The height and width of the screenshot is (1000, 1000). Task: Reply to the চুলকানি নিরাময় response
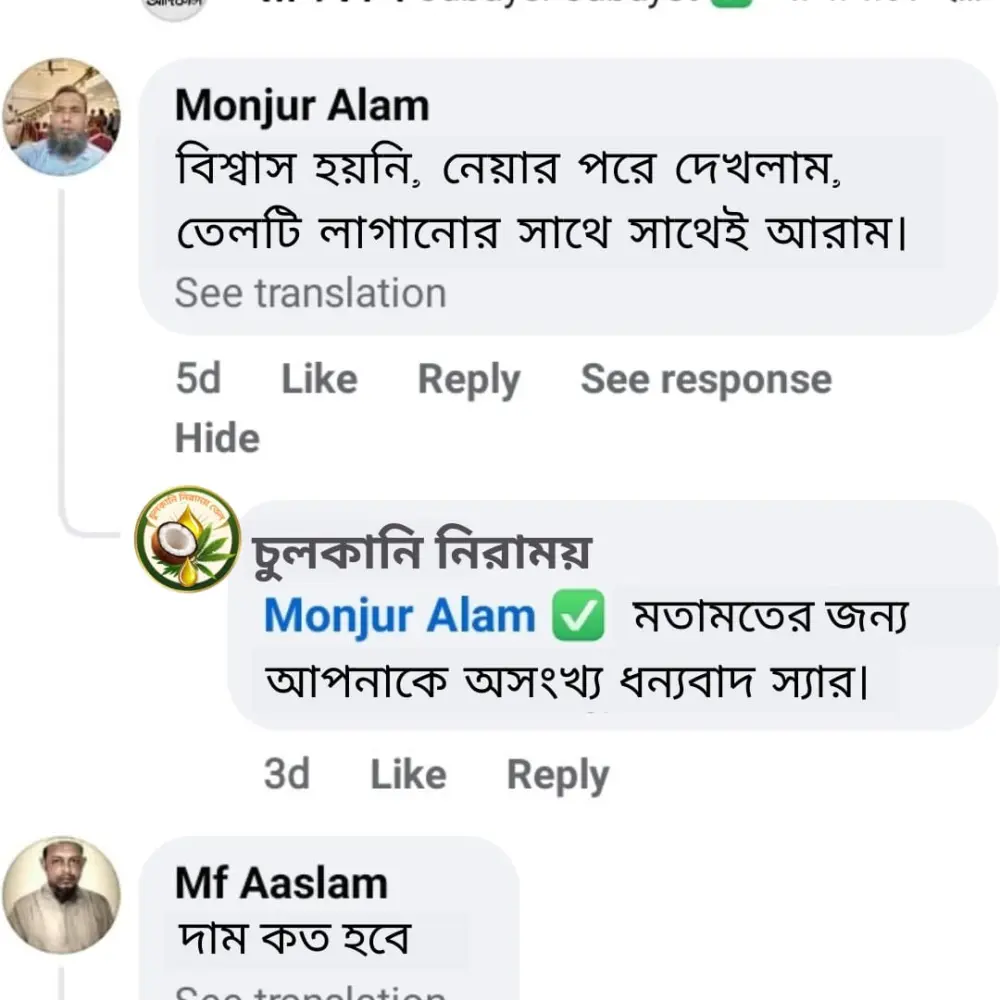tap(557, 775)
